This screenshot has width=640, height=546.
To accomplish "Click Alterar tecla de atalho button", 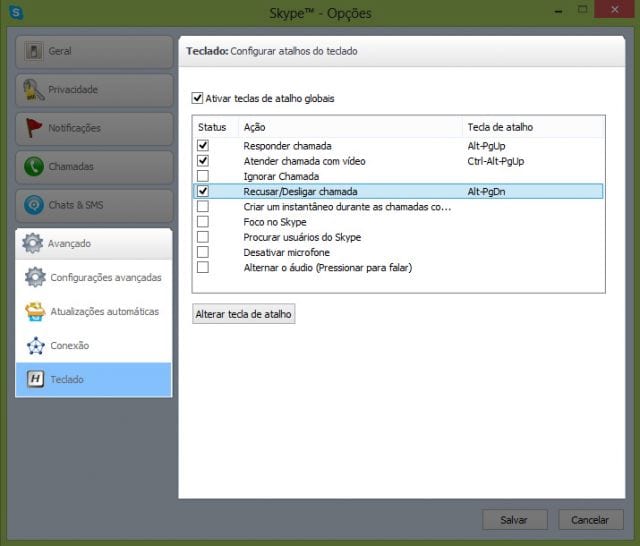I will point(244,314).
